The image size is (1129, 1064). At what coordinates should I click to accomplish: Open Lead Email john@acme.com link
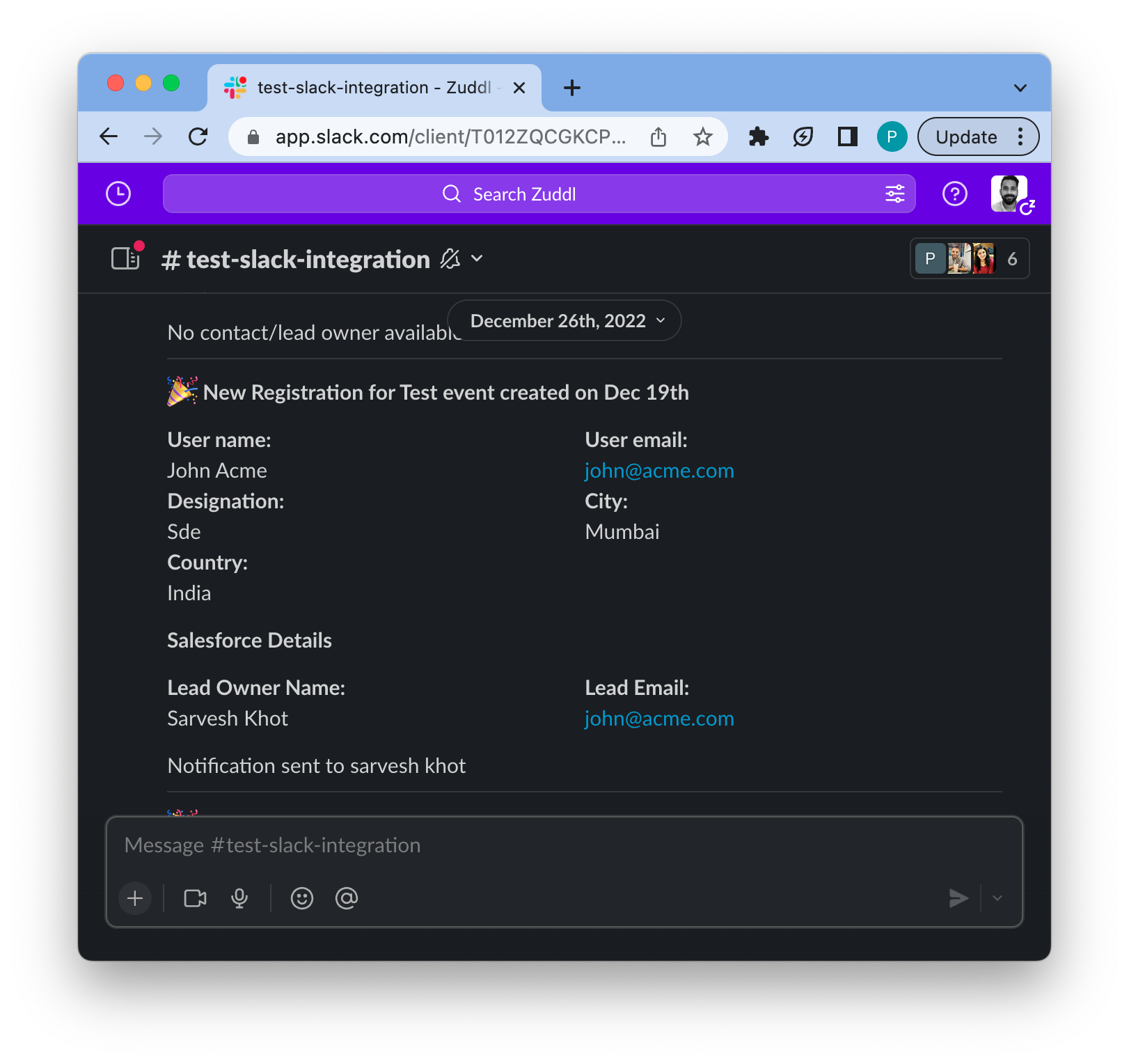pyautogui.click(x=659, y=719)
